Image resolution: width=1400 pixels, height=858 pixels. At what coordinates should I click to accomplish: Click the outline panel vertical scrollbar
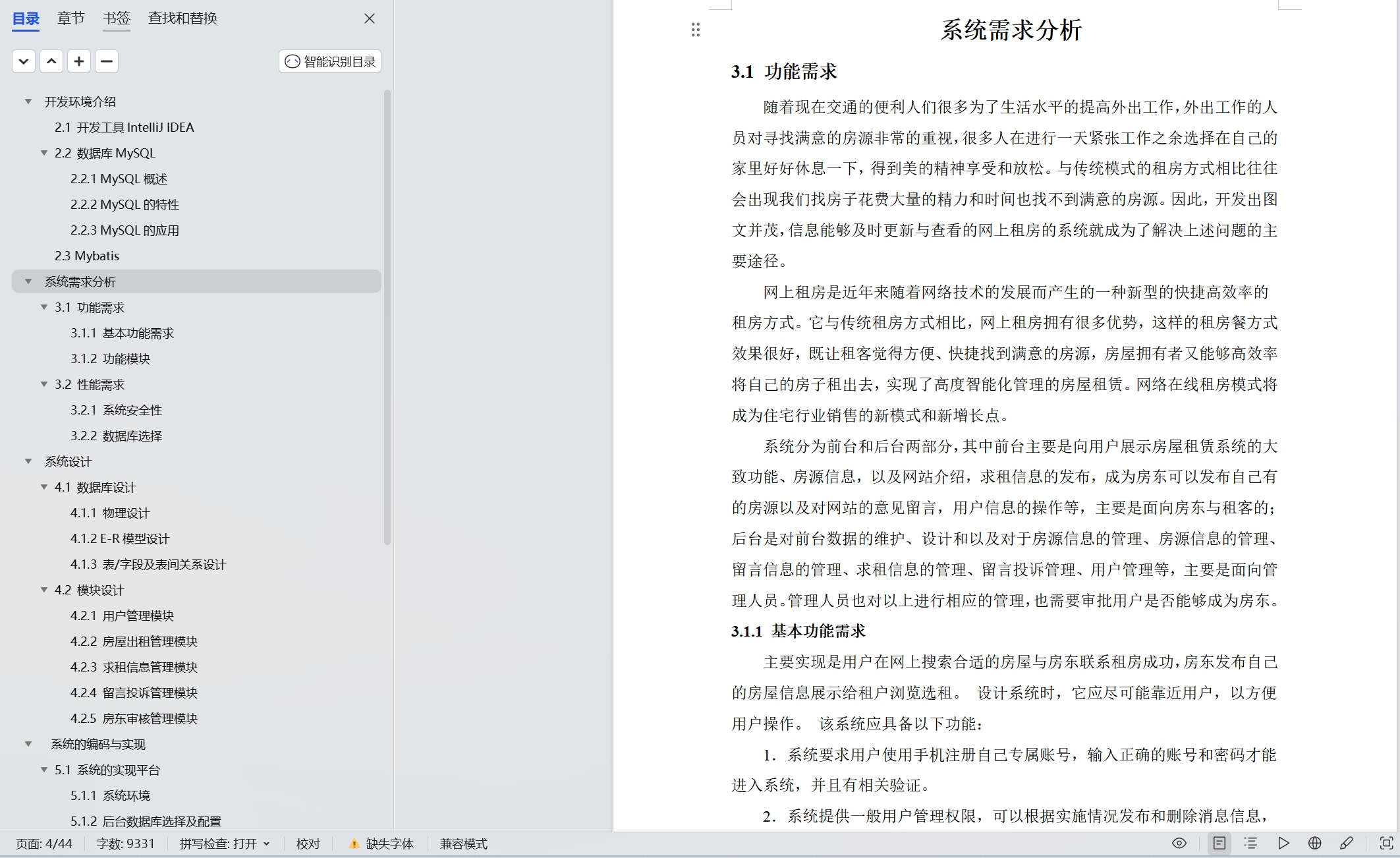387,316
